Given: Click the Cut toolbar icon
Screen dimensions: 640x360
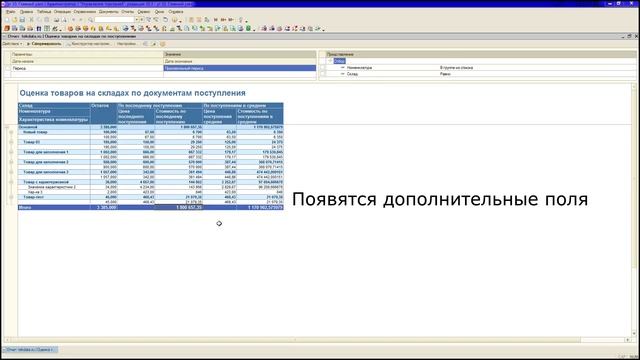Looking at the screenshot, I should (x=31, y=20).
